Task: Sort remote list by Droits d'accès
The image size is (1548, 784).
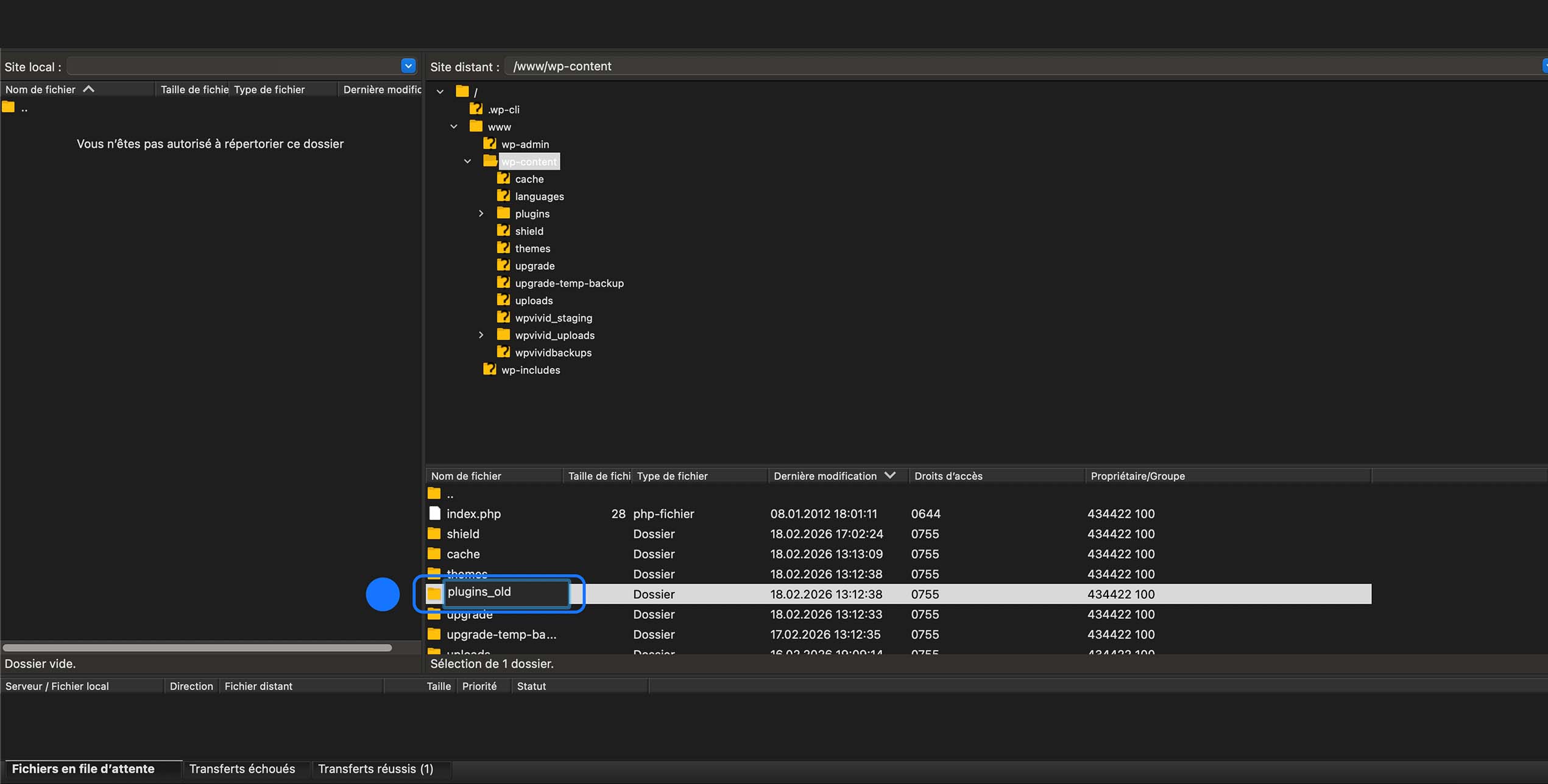Action: (948, 476)
